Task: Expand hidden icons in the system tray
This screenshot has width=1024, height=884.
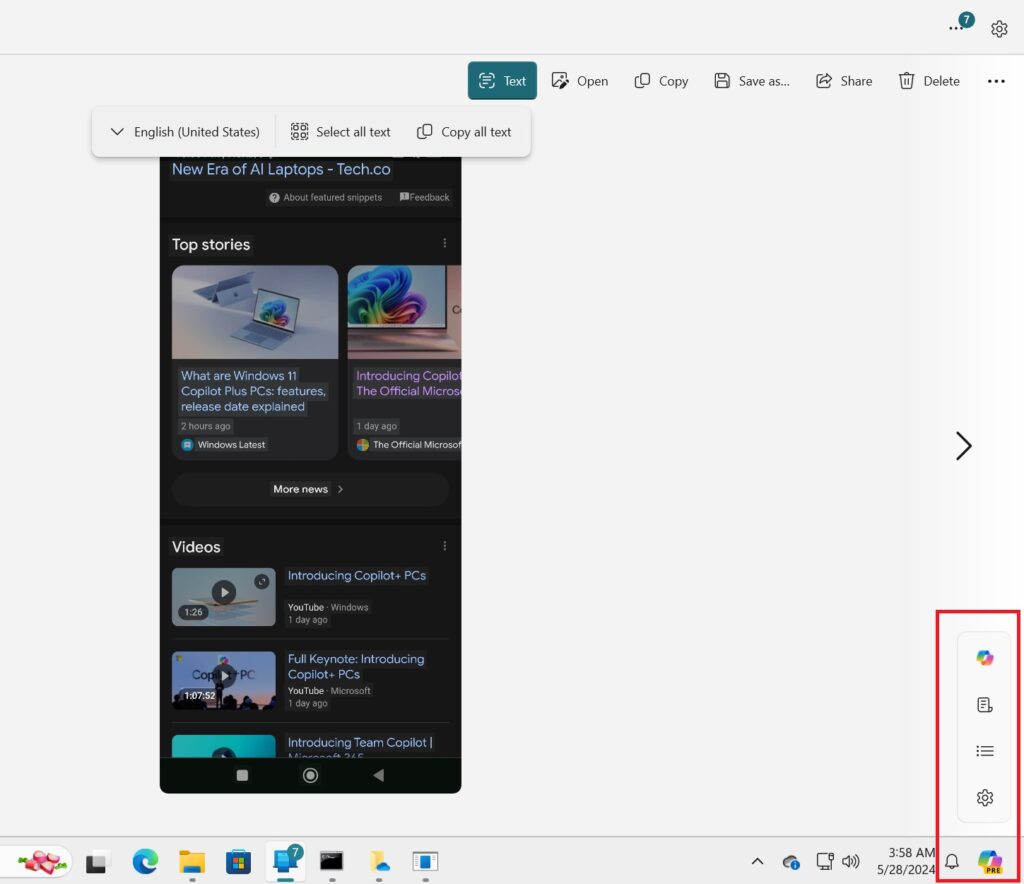Action: pos(757,861)
